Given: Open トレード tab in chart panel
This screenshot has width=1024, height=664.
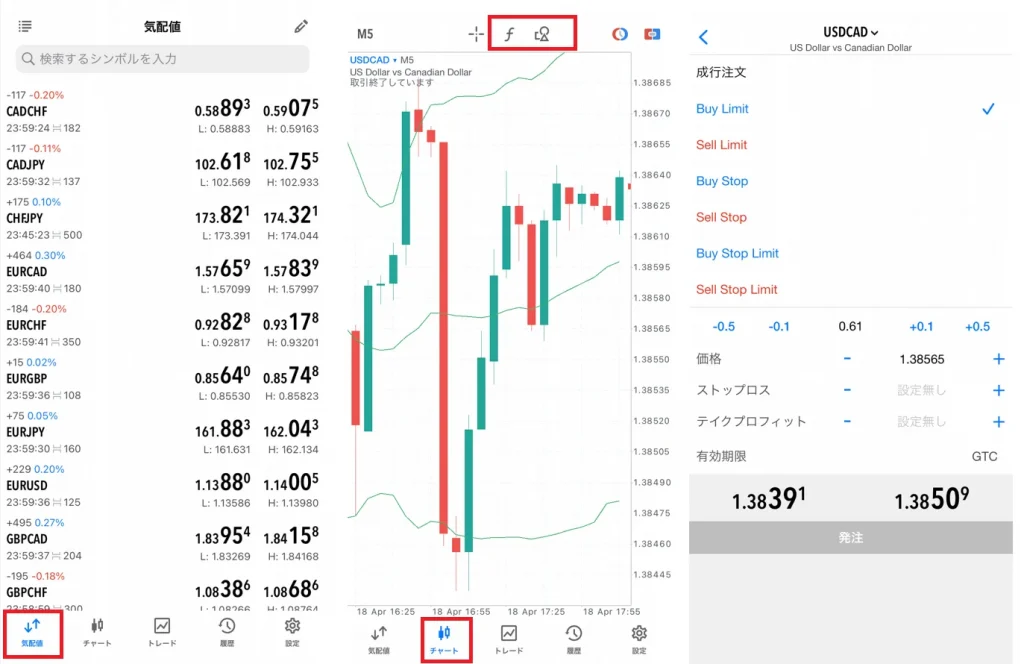Looking at the screenshot, I should [x=509, y=640].
